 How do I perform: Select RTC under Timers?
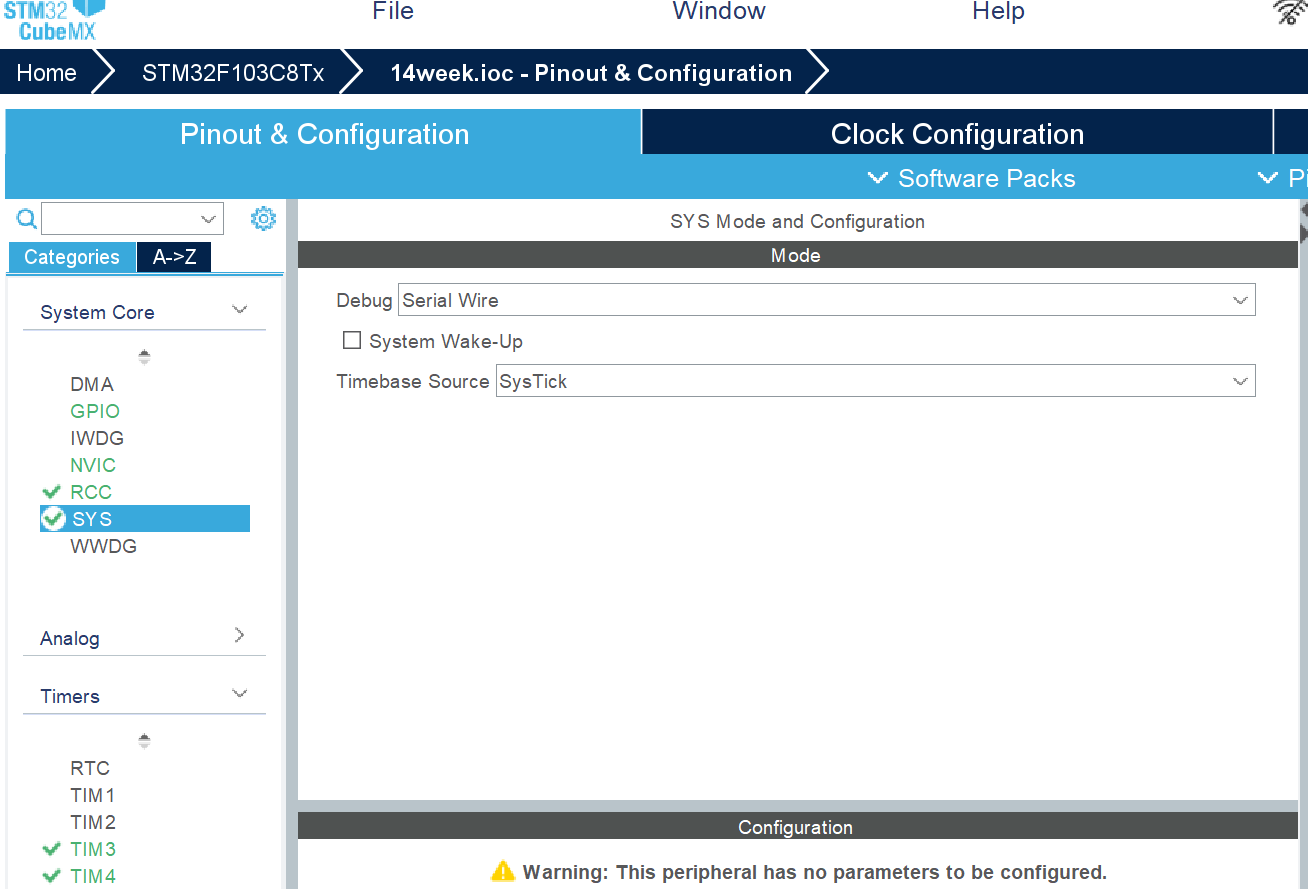(90, 768)
